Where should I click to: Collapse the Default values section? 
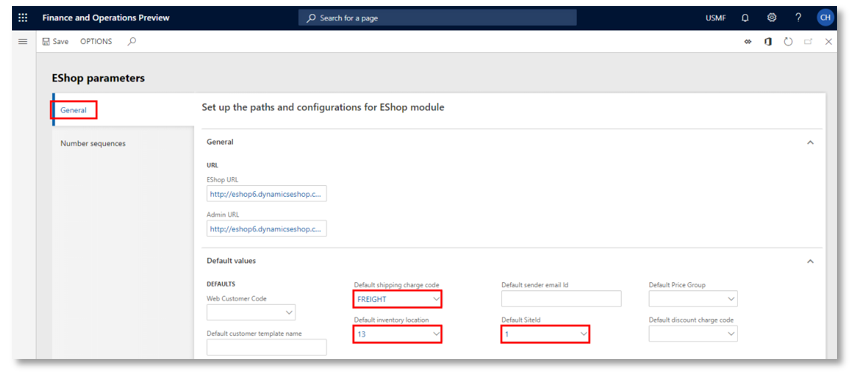click(x=810, y=261)
